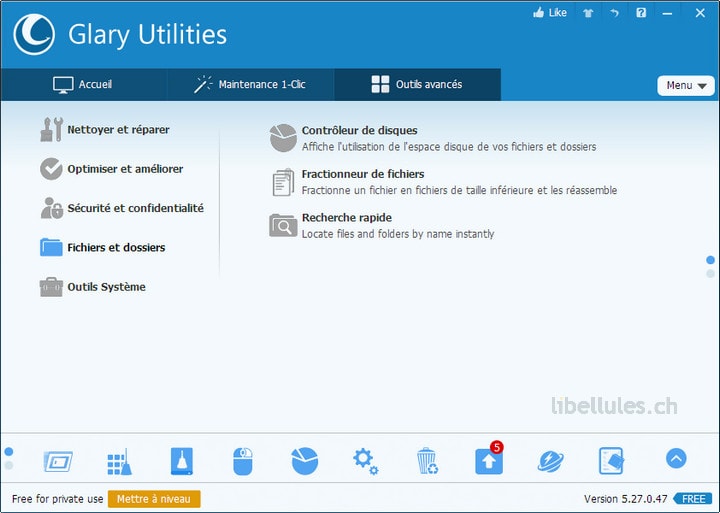
Task: Select the second page dot on right
Action: pyautogui.click(x=710, y=274)
